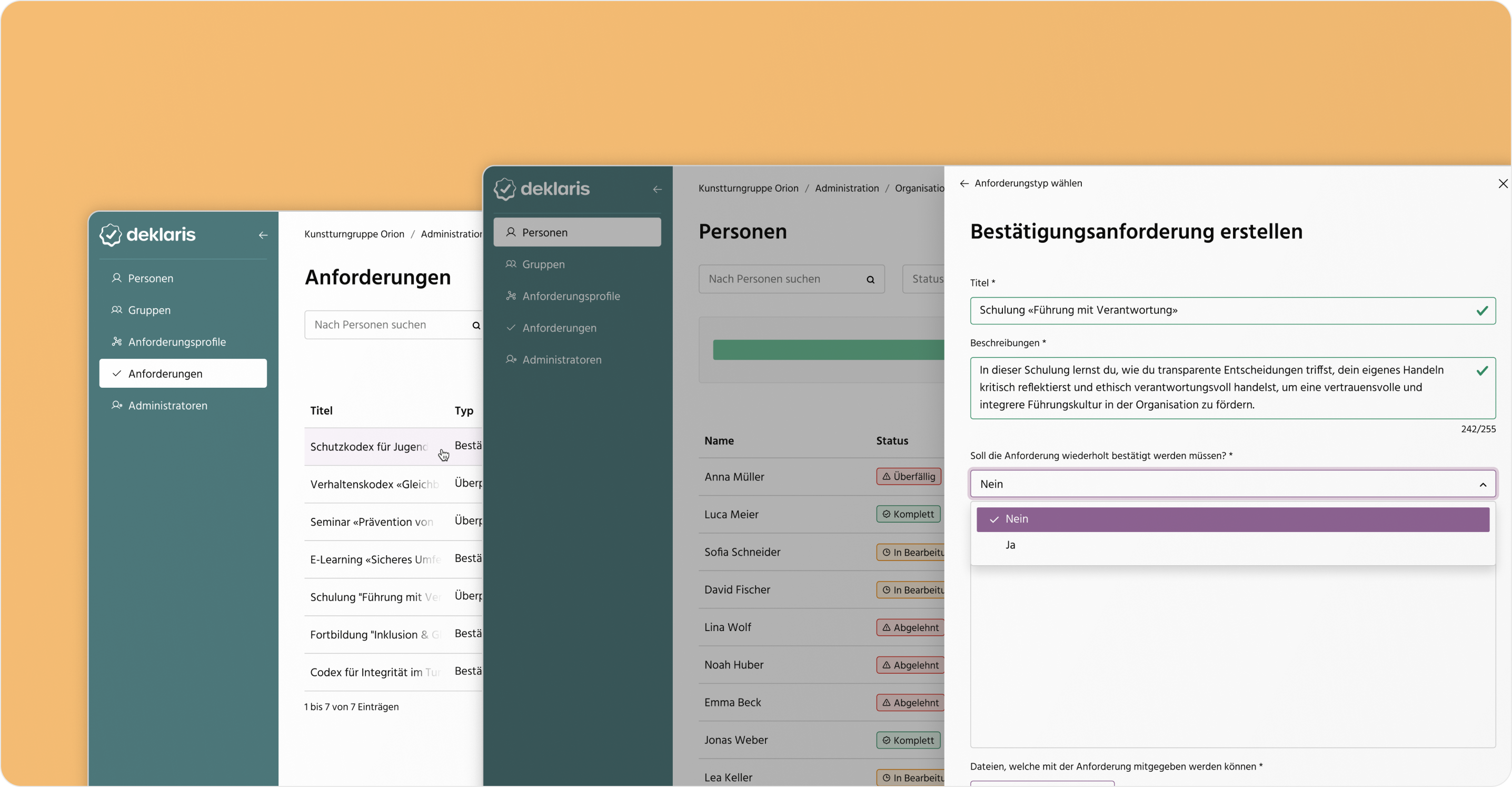1512x787 pixels.
Task: Choose Ja in the dropdown list
Action: [x=1010, y=545]
